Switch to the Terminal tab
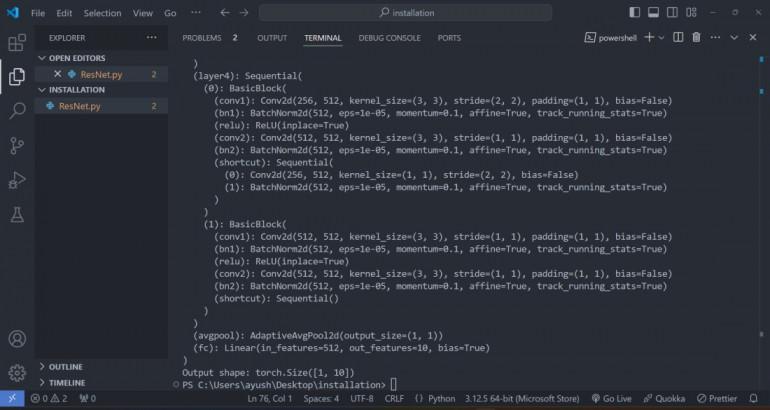770x410 pixels. click(x=323, y=38)
